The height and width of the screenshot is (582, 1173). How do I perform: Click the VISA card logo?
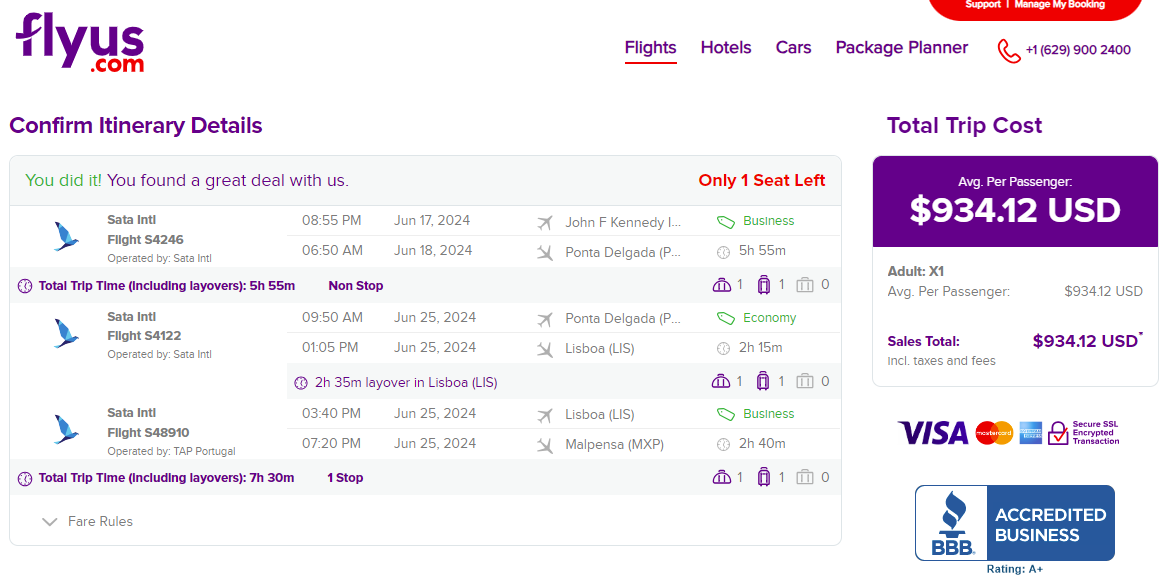click(x=933, y=432)
